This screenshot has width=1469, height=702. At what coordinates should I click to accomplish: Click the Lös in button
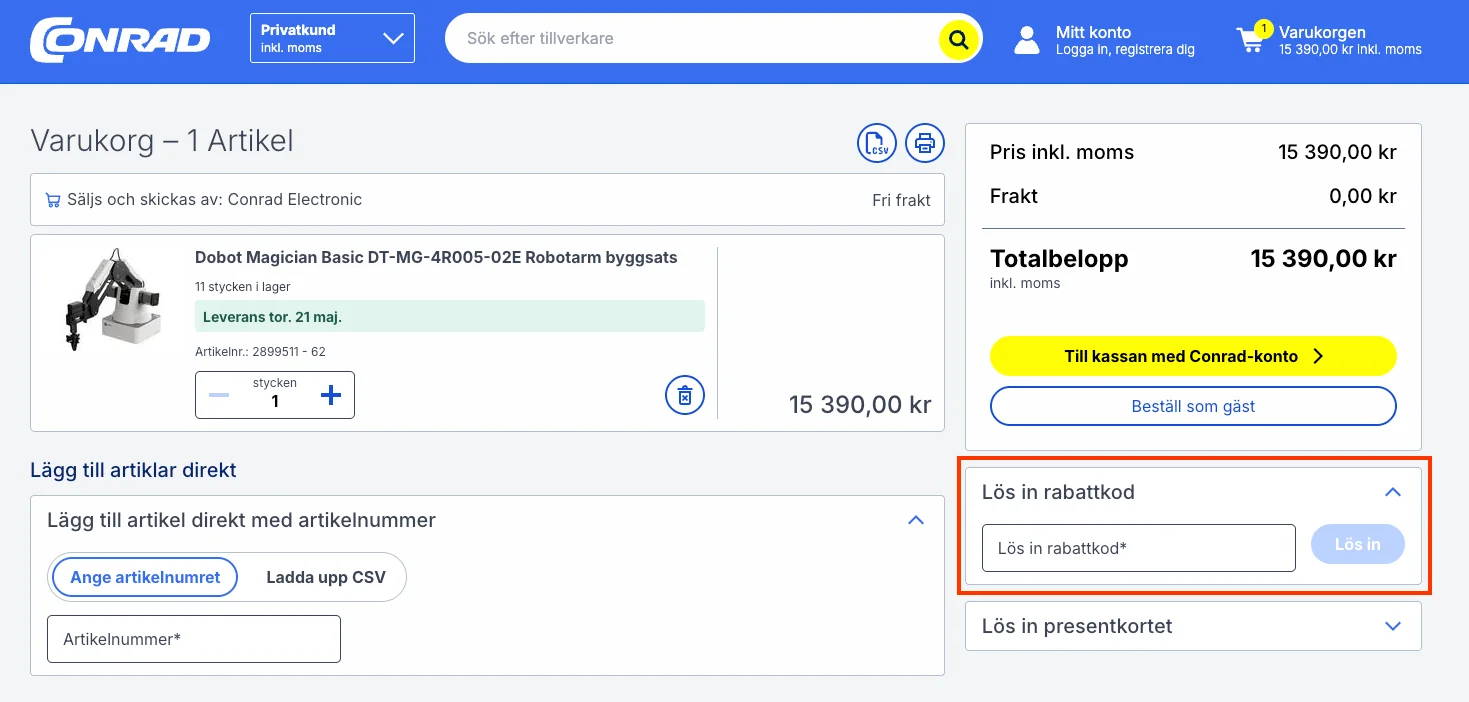pos(1358,544)
